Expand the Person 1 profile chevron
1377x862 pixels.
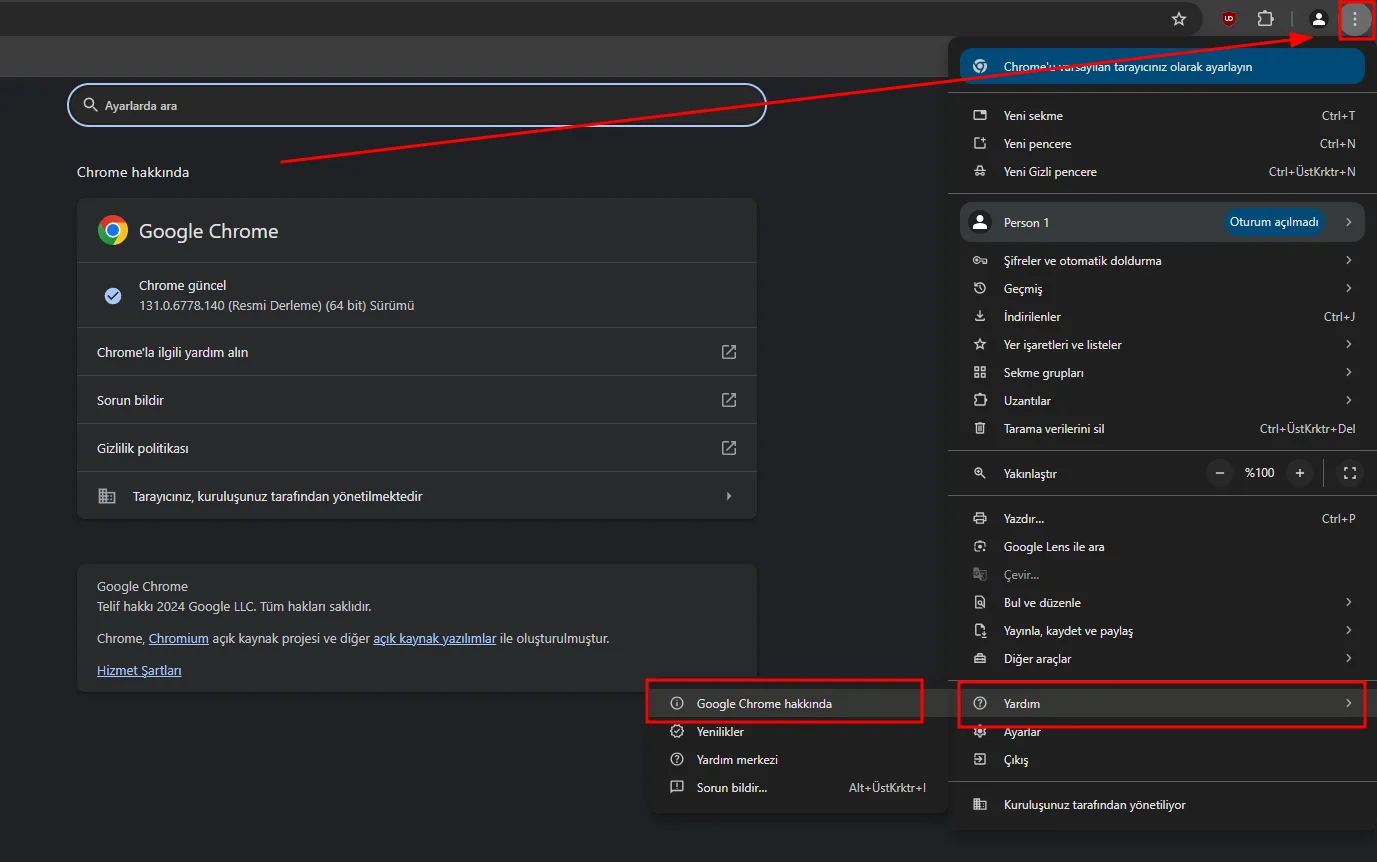[1348, 222]
